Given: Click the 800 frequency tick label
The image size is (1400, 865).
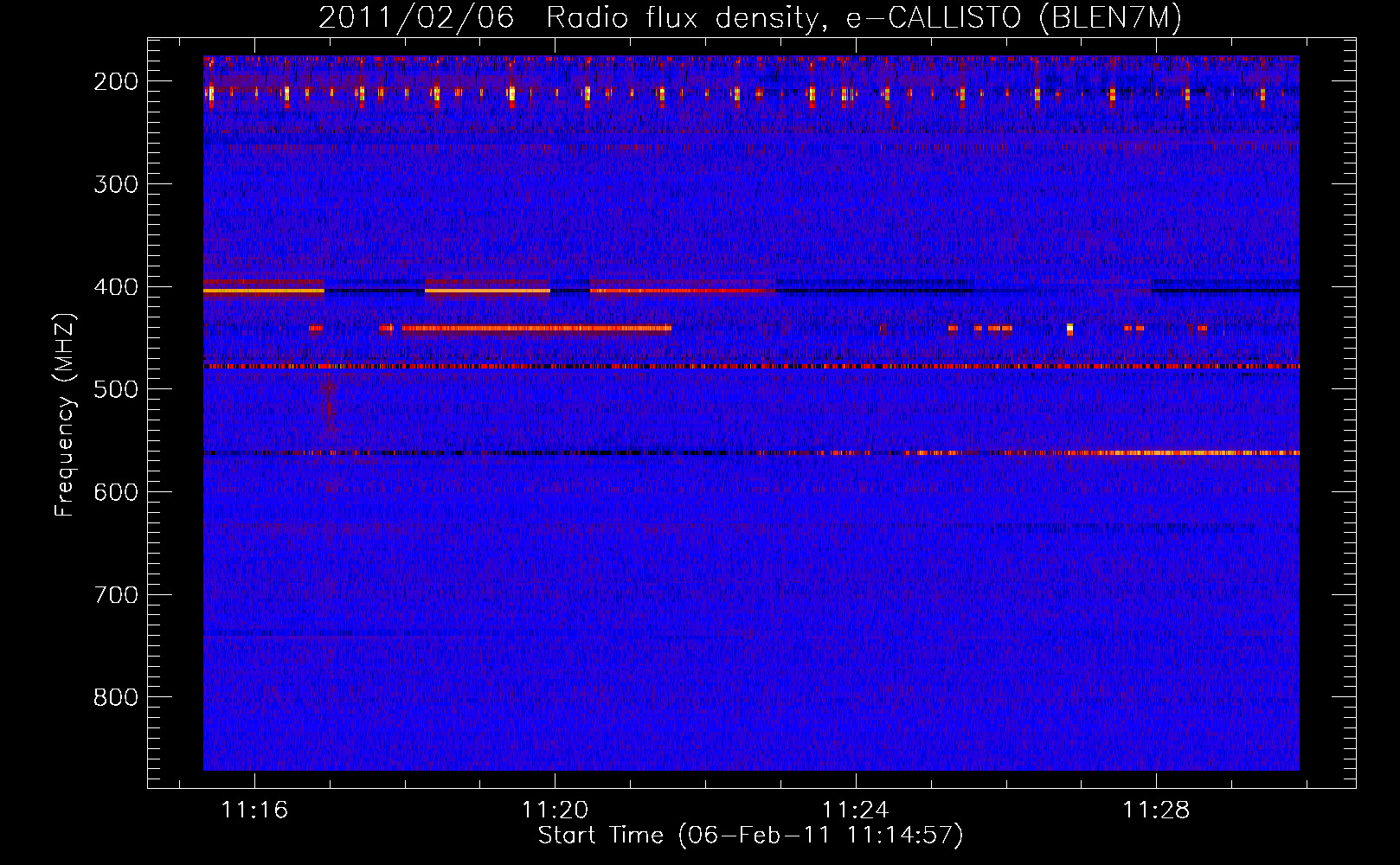Looking at the screenshot, I should pos(116,697).
